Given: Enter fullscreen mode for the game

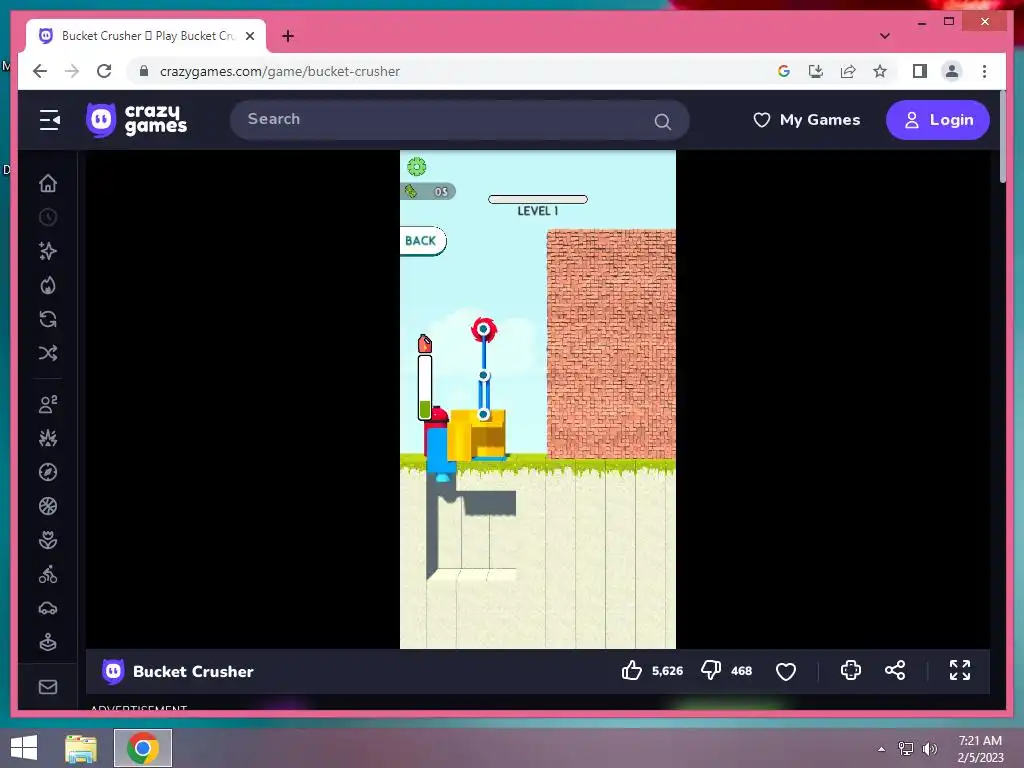Looking at the screenshot, I should (x=959, y=670).
